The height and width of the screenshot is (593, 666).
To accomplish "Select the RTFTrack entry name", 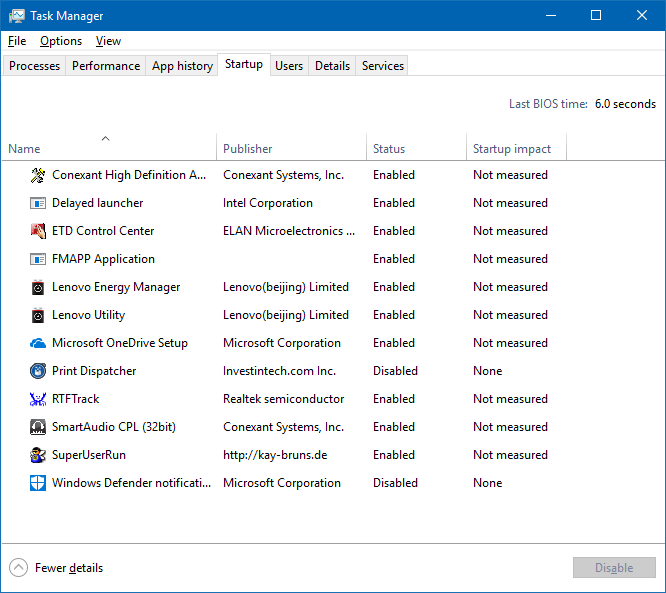I will click(76, 399).
